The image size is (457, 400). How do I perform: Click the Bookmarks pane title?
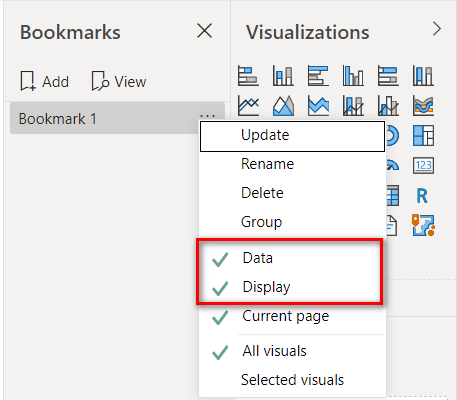tap(70, 32)
